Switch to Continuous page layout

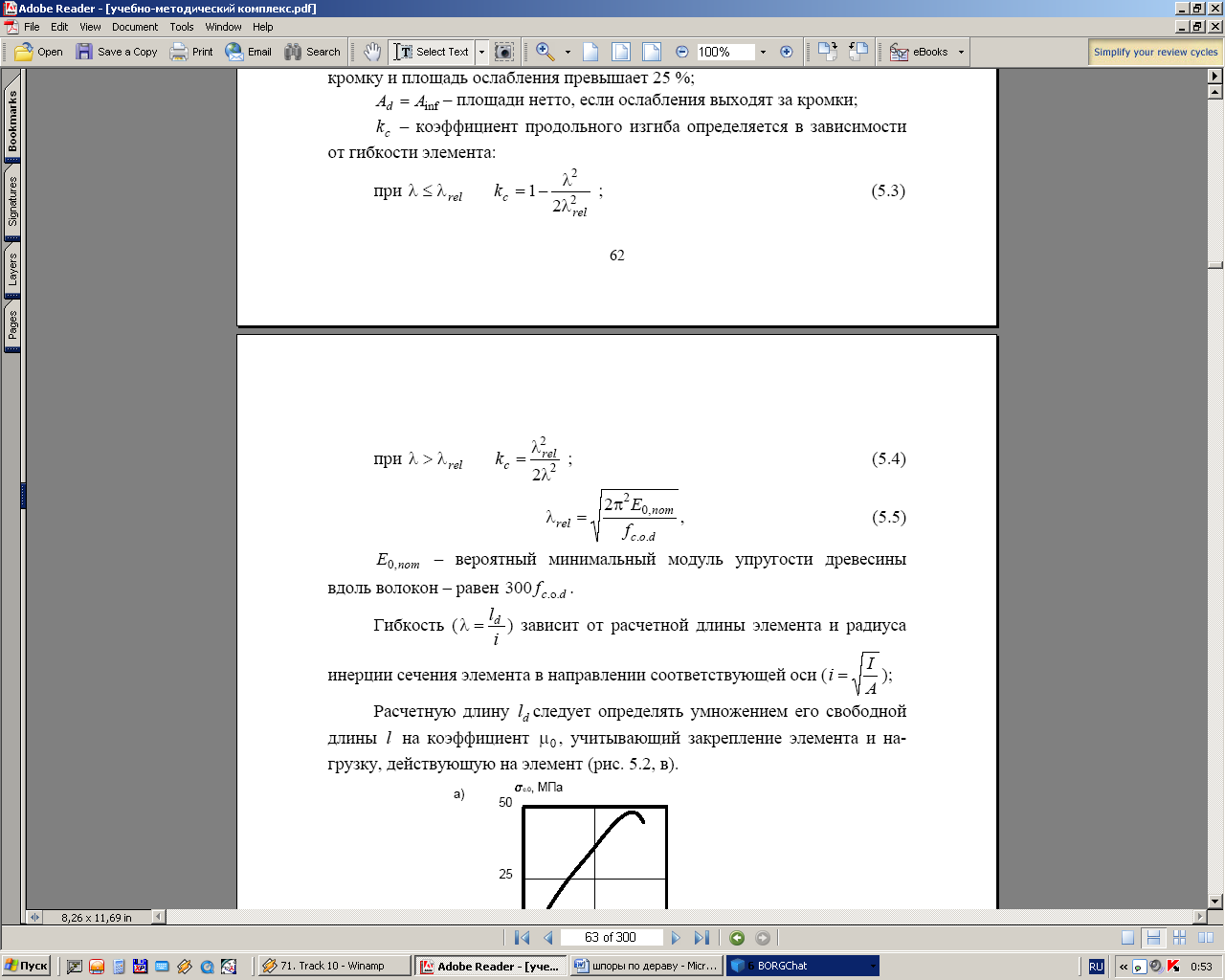pyautogui.click(x=1153, y=938)
